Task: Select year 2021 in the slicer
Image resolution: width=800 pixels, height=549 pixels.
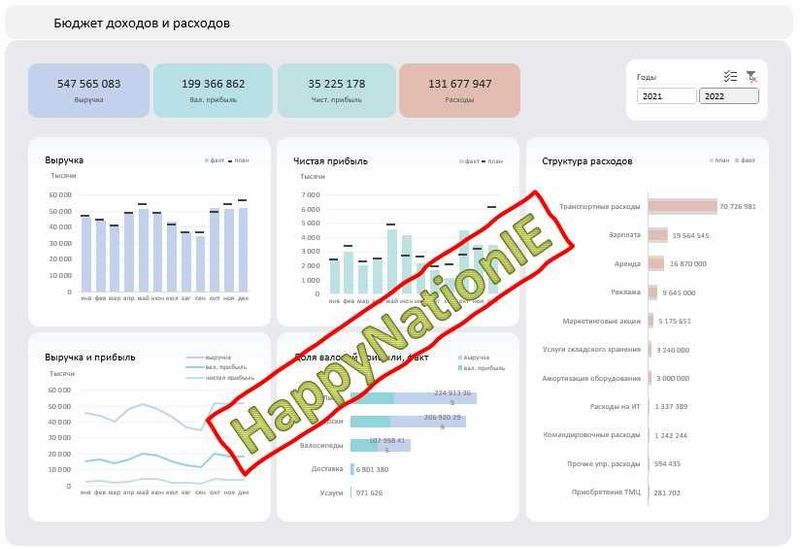Action: coord(666,96)
